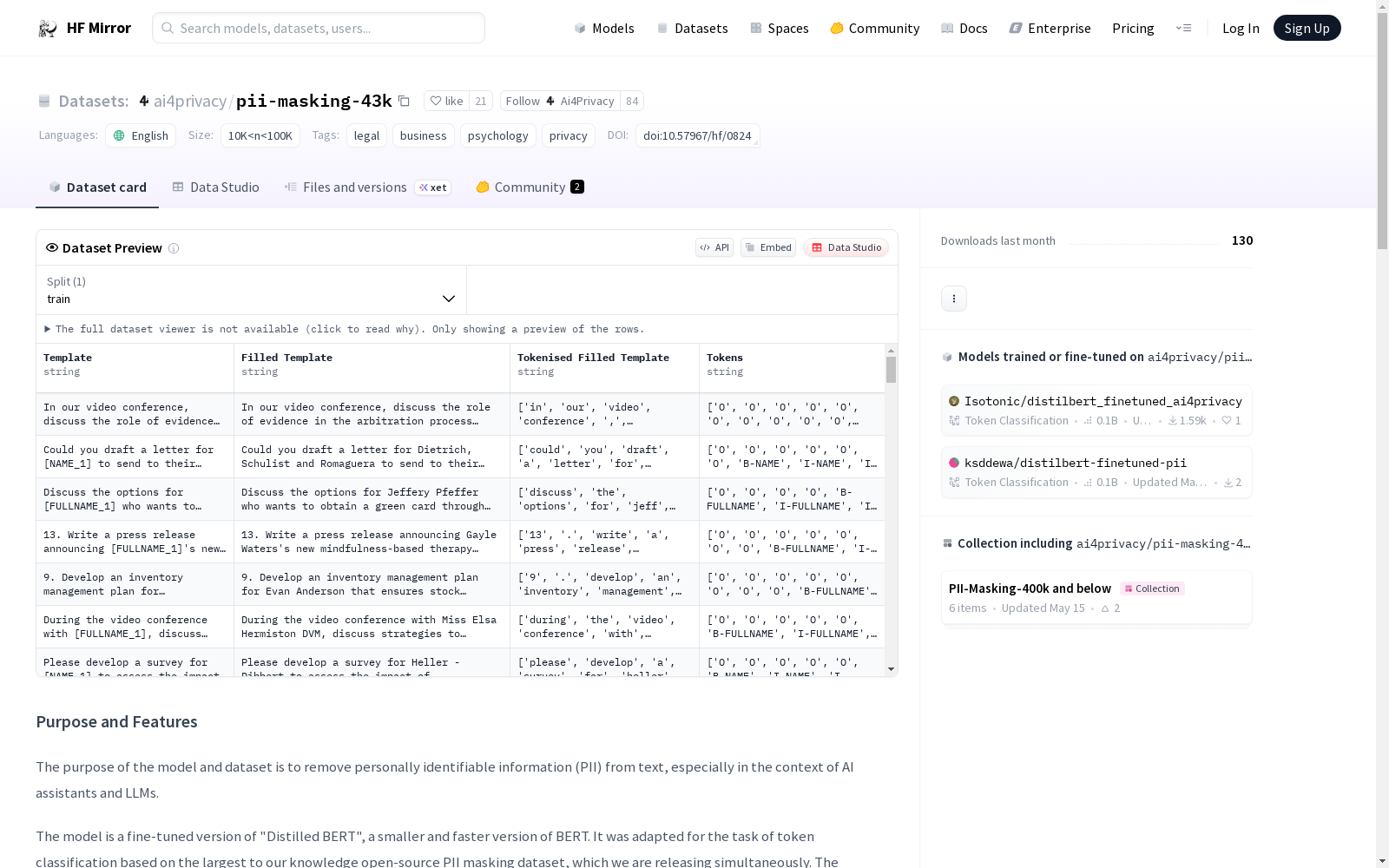This screenshot has width=1389, height=868.
Task: Open the Files and versions tab
Action: [x=367, y=187]
